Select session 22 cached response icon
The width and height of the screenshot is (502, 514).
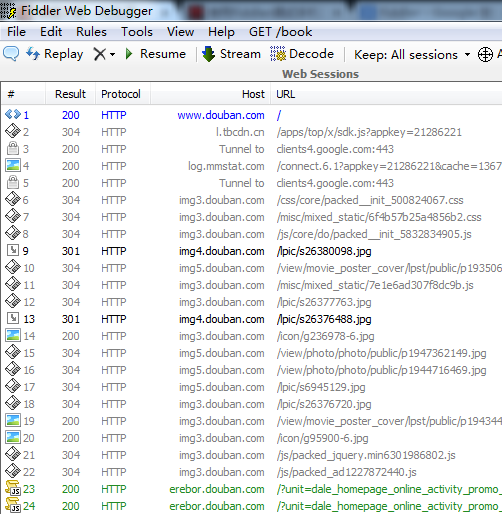pos(13,472)
